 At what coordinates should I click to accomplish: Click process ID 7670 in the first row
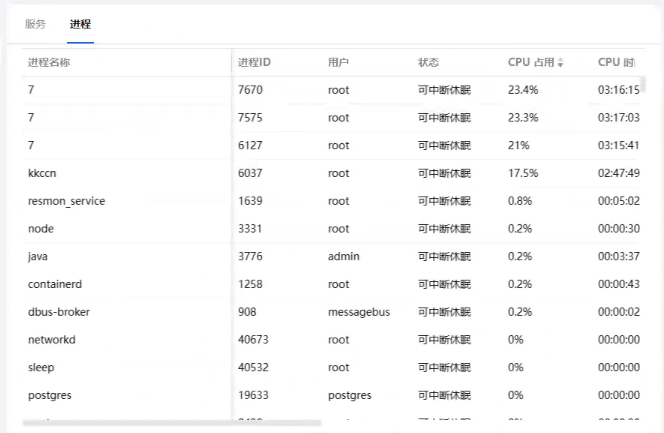250,90
